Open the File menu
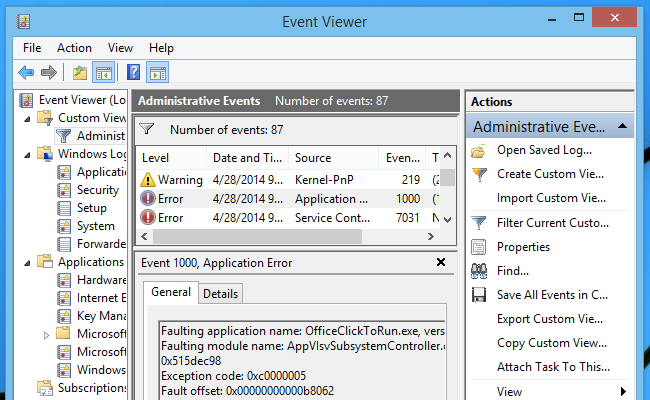 (32, 48)
